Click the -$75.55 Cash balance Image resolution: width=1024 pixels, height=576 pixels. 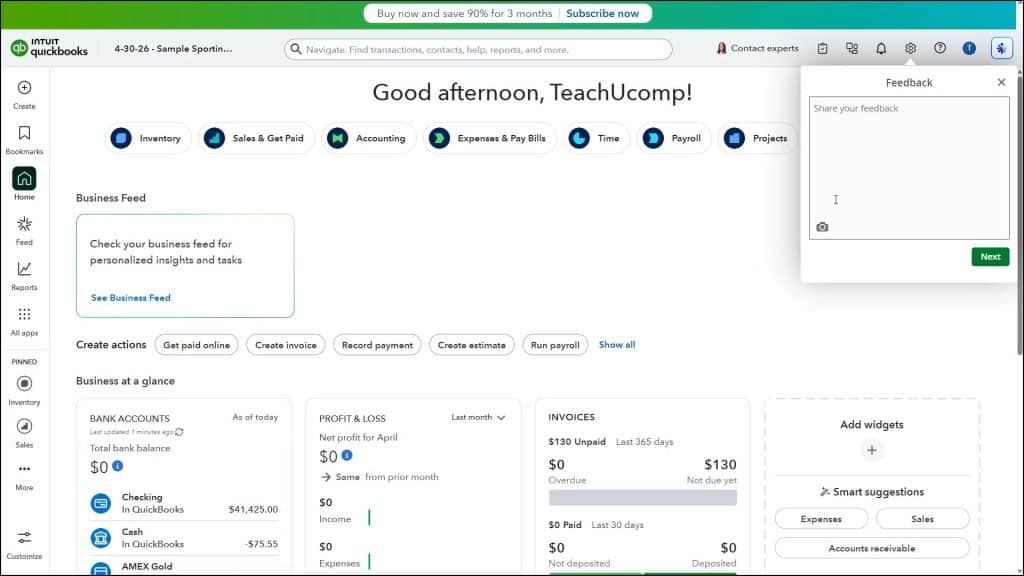coord(262,543)
